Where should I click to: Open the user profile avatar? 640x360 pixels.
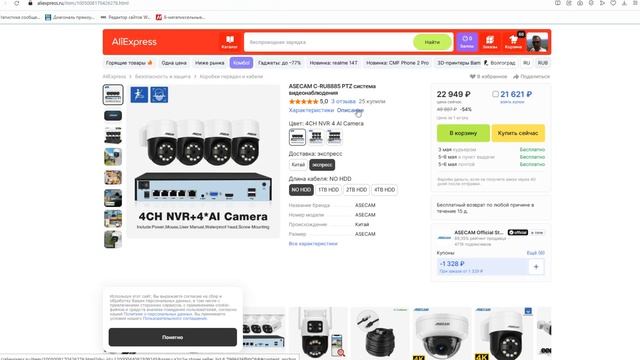[537, 42]
